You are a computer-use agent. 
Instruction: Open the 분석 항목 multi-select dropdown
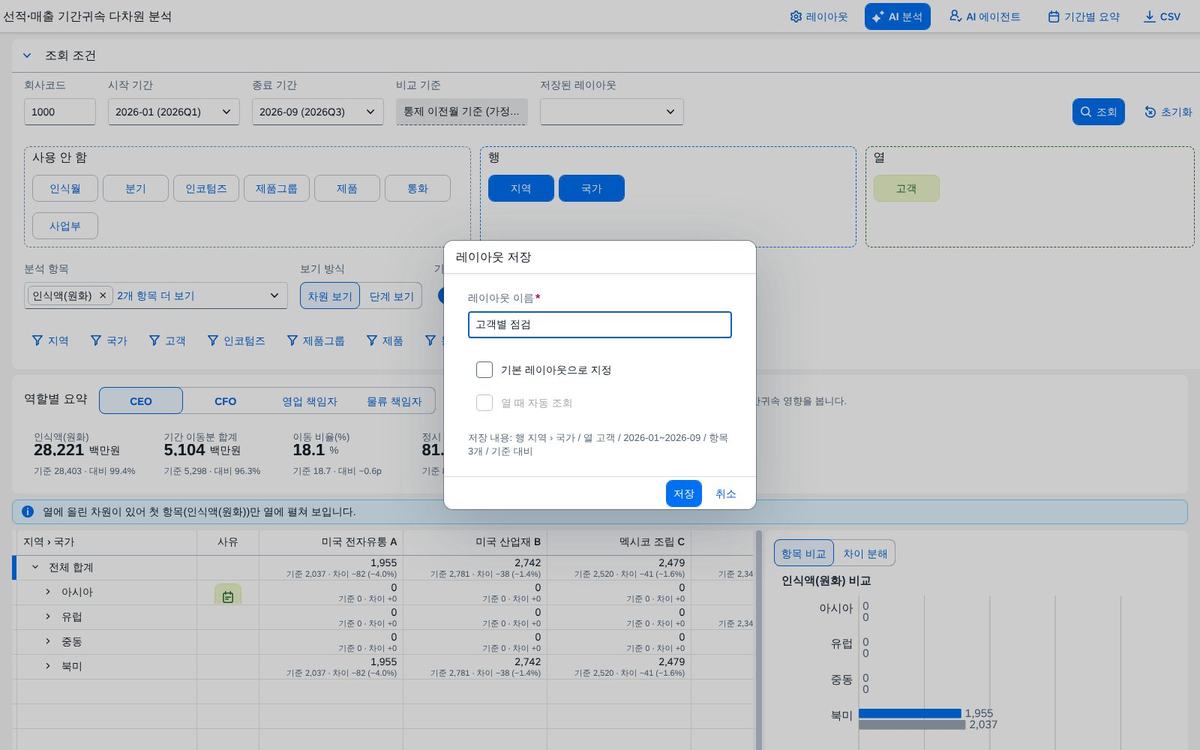[275, 296]
